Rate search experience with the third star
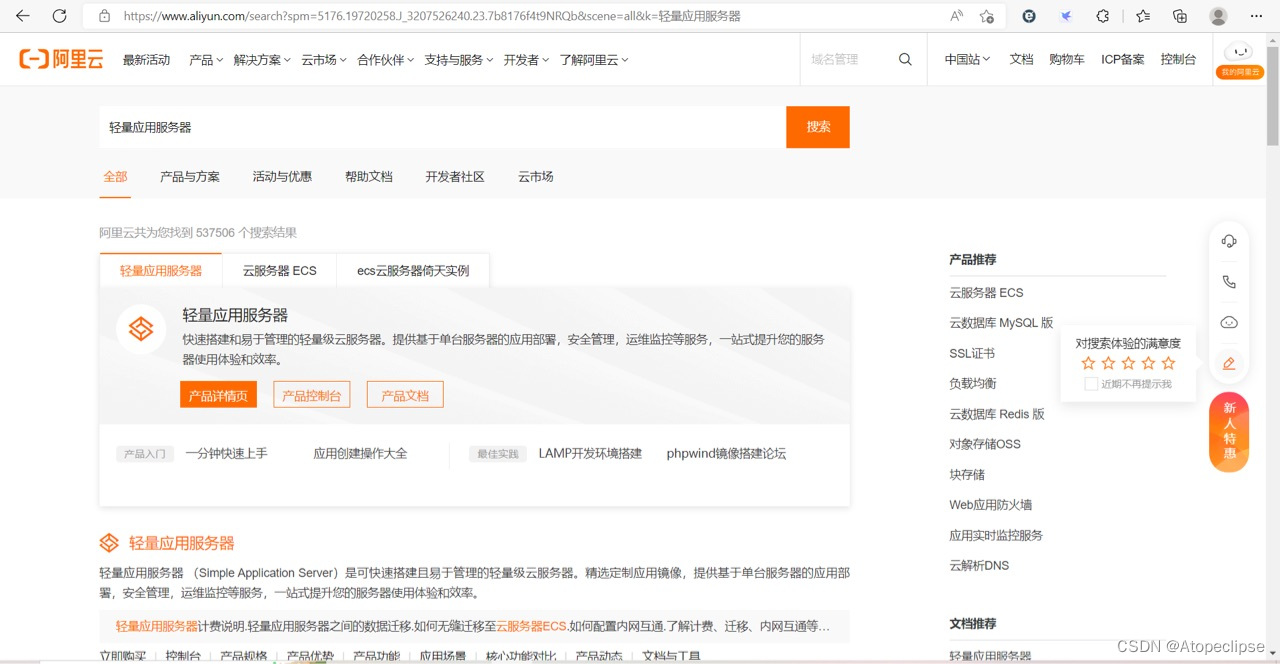Image resolution: width=1280 pixels, height=664 pixels. tap(1128, 363)
